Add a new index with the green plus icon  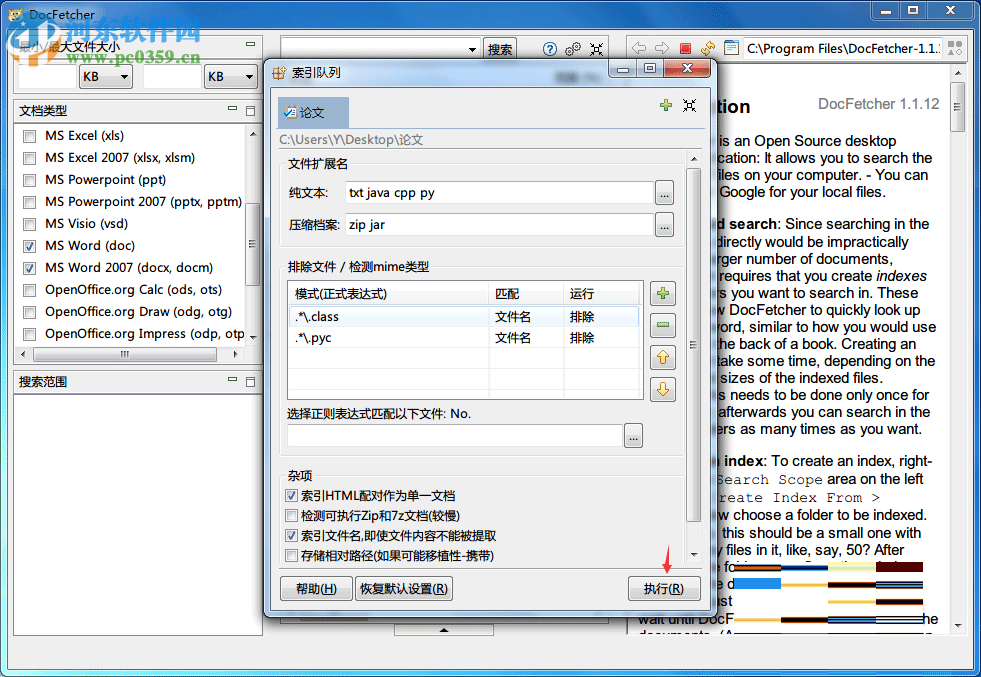point(666,105)
